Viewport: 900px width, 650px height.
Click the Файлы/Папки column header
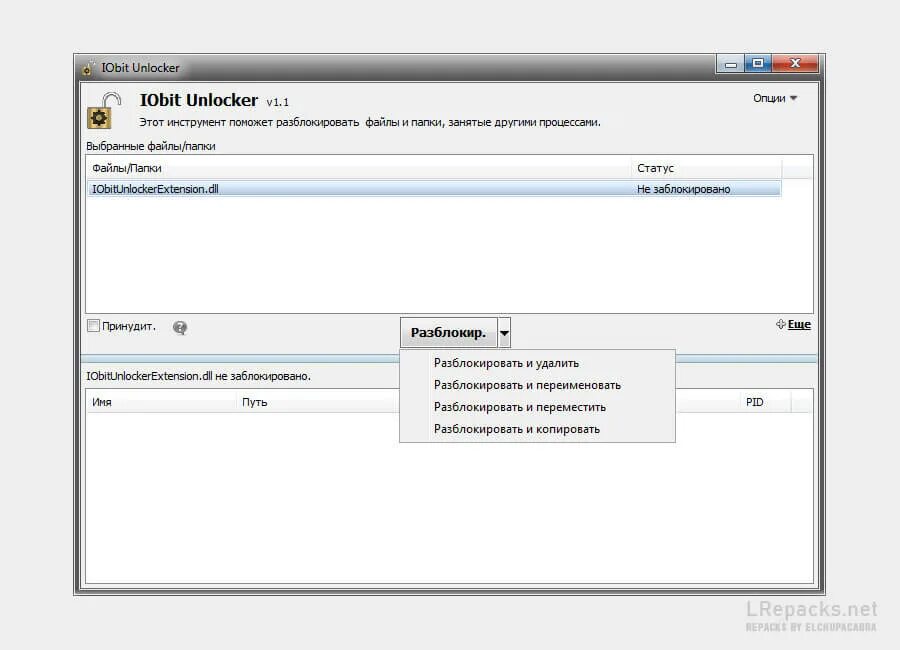pos(359,168)
